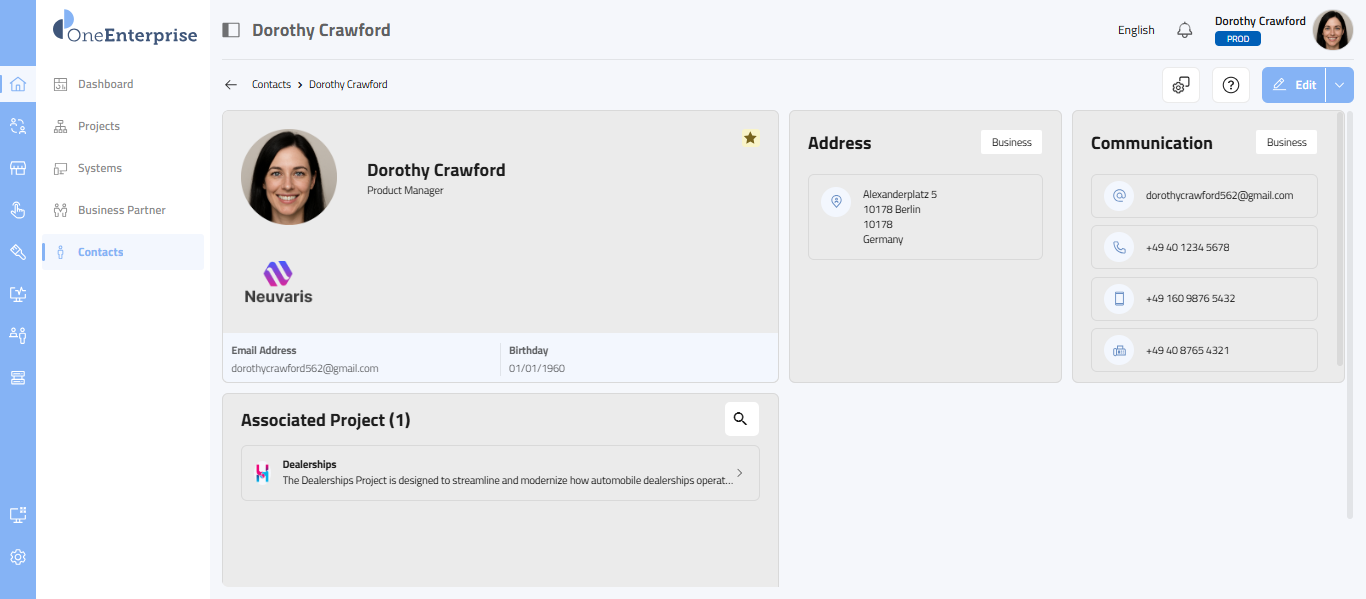
Task: Toggle the sidebar panel collapse icon
Action: coord(231,30)
